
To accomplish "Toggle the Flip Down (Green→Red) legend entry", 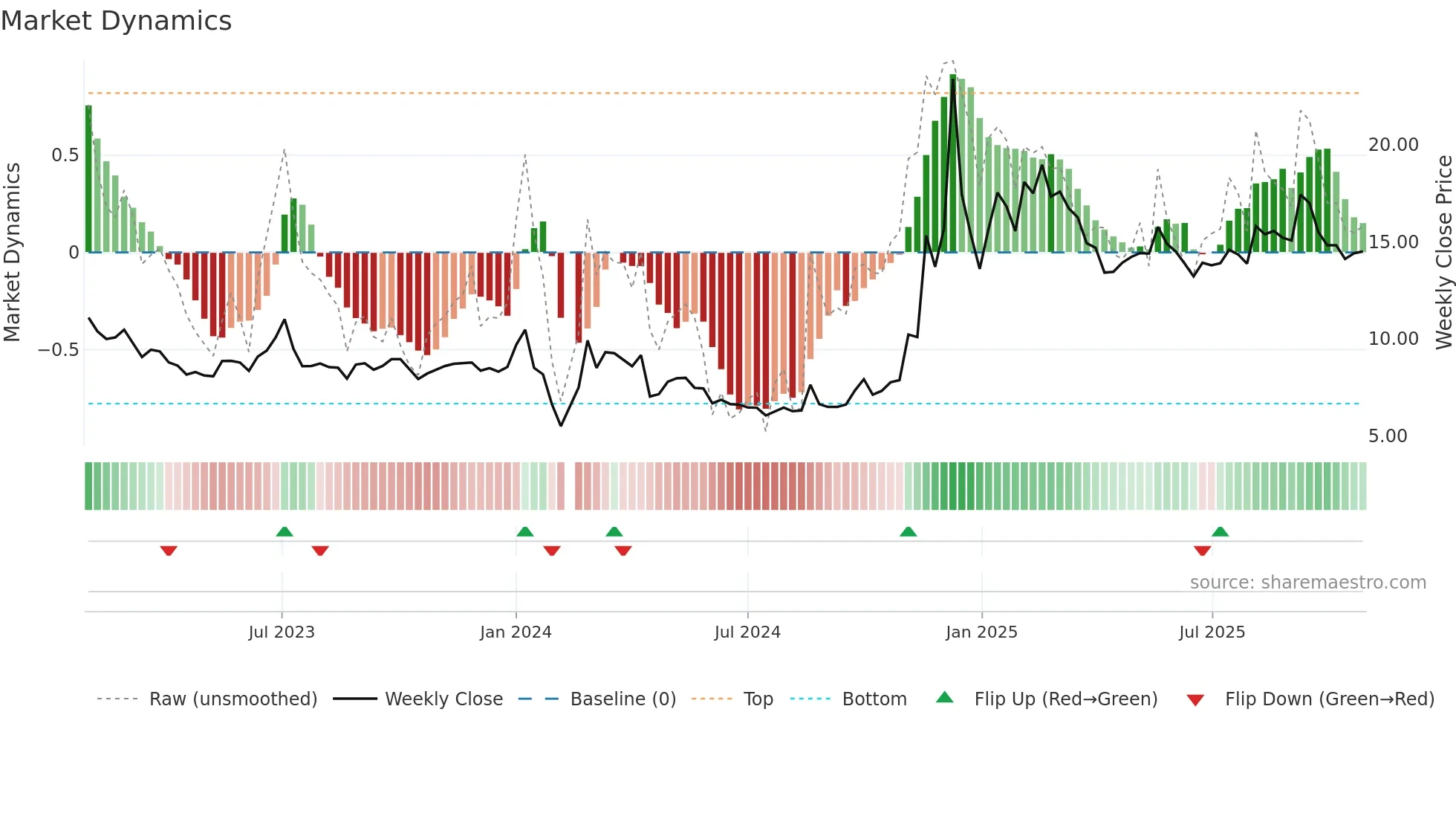I will click(x=1310, y=699).
